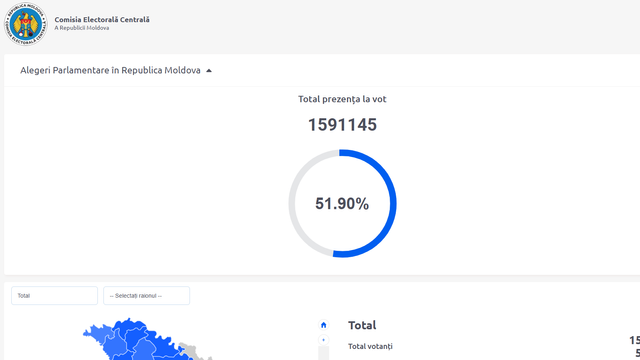Click the zoom-in plus button on map
Screen dimensions: 640x360
tap(323, 340)
